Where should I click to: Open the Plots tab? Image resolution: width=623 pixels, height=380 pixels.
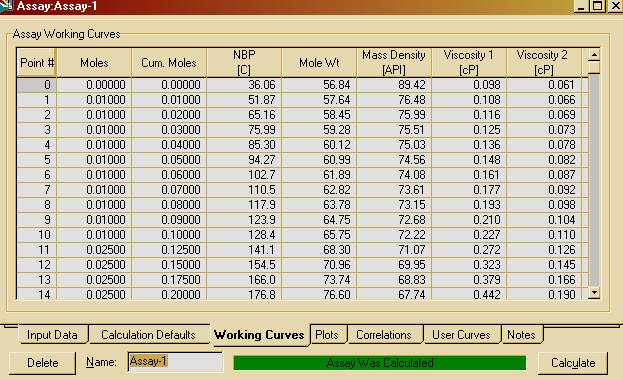[x=327, y=335]
